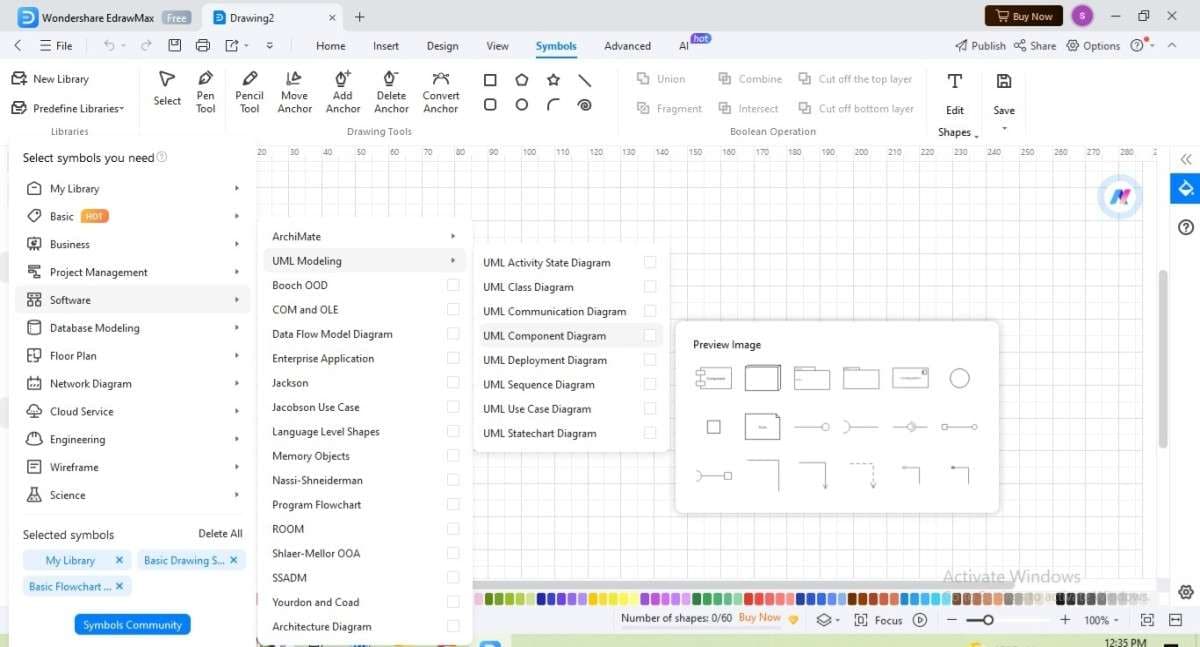
Task: Tick the UML Activity State Diagram checkbox
Action: point(650,262)
